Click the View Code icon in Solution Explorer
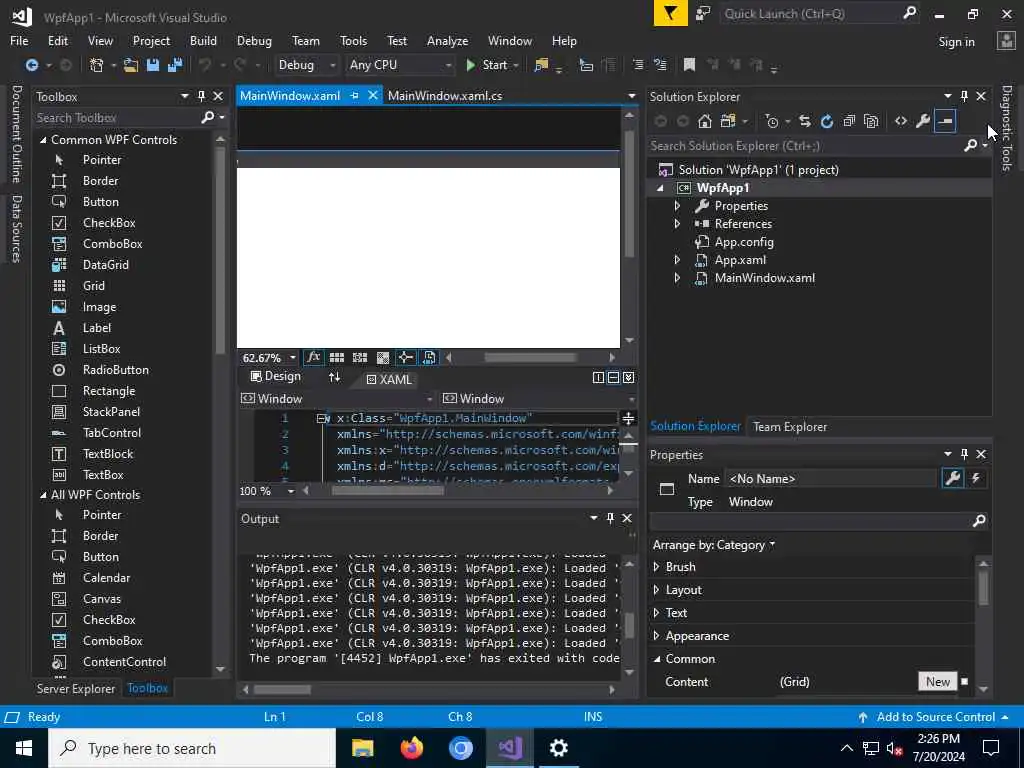1024x768 pixels. tap(901, 121)
